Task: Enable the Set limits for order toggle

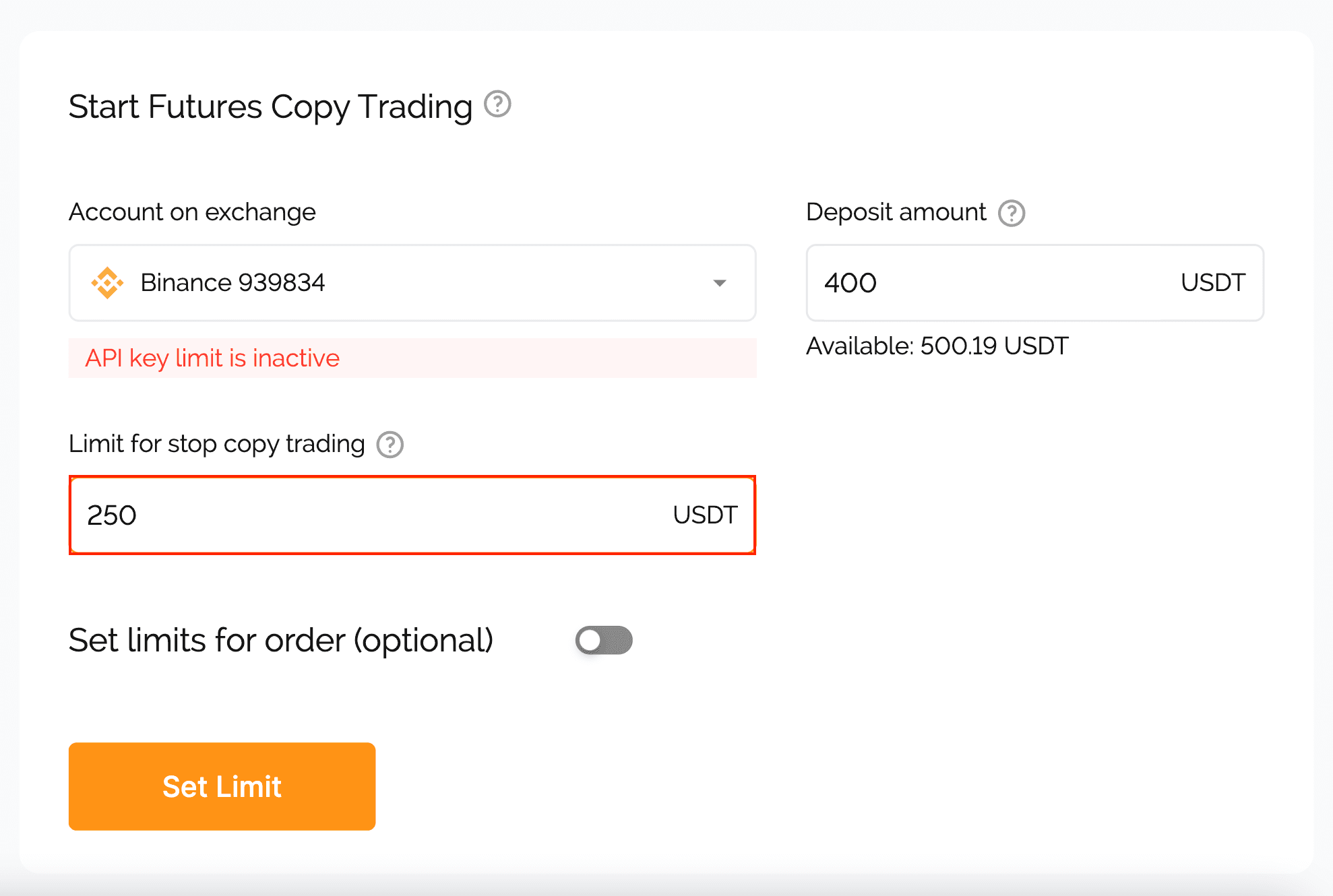Action: coord(604,640)
